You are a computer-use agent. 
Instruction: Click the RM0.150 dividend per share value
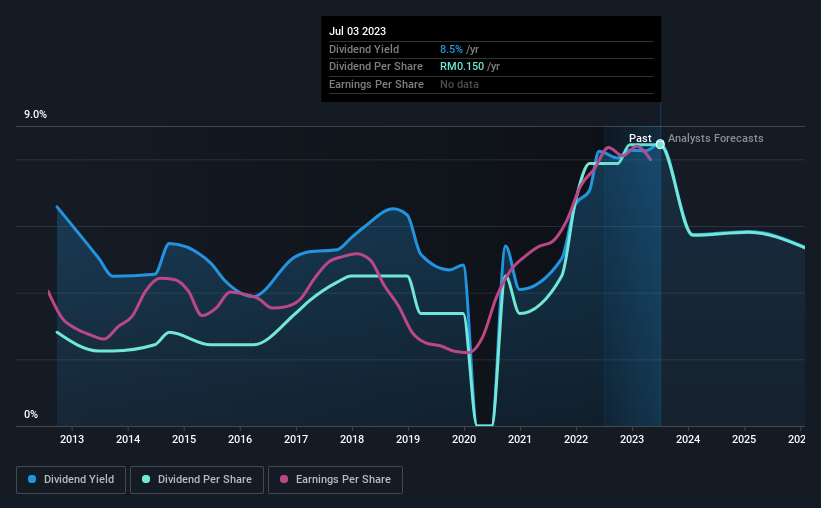(x=462, y=67)
